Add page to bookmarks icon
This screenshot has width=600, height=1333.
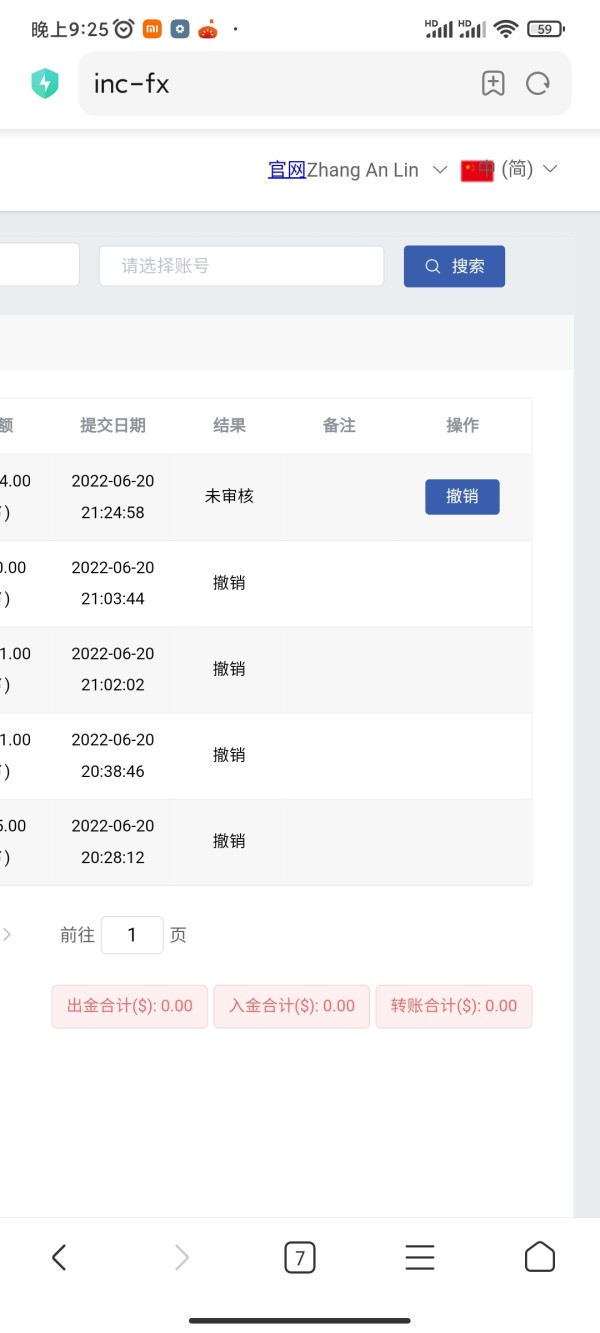point(493,84)
